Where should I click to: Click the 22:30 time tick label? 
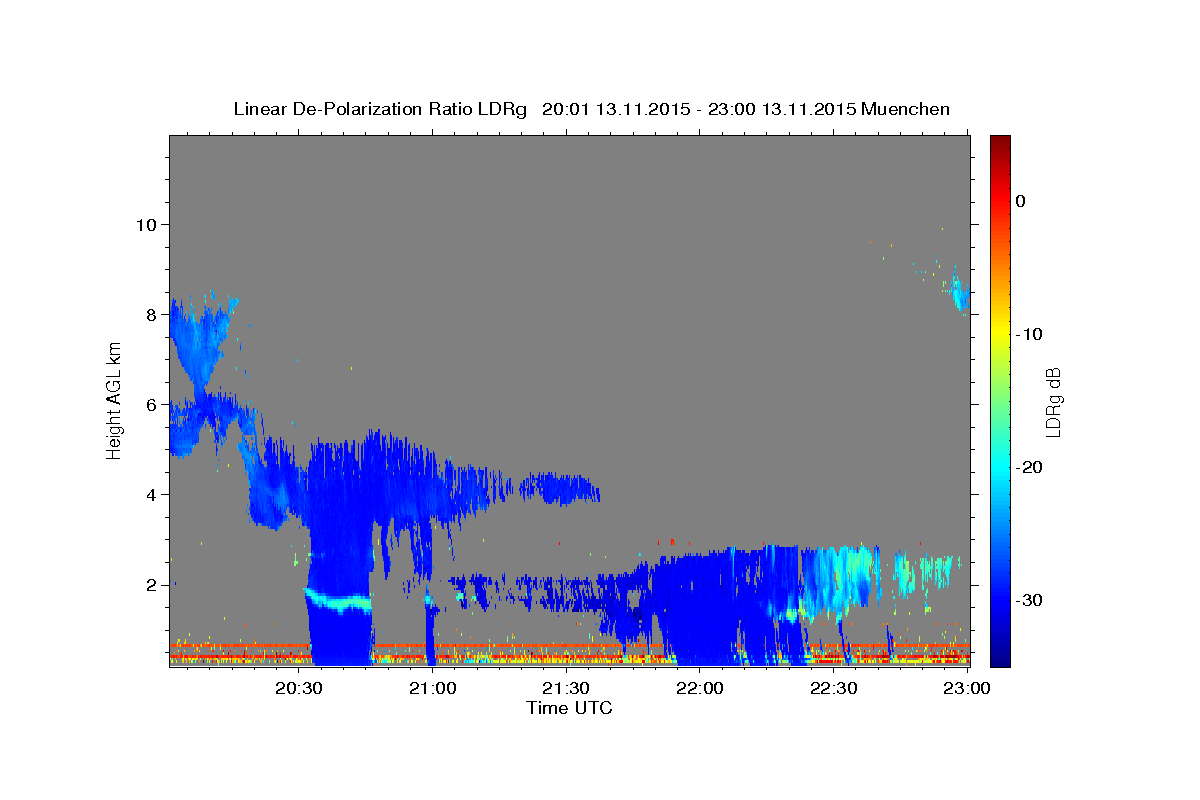click(x=833, y=689)
